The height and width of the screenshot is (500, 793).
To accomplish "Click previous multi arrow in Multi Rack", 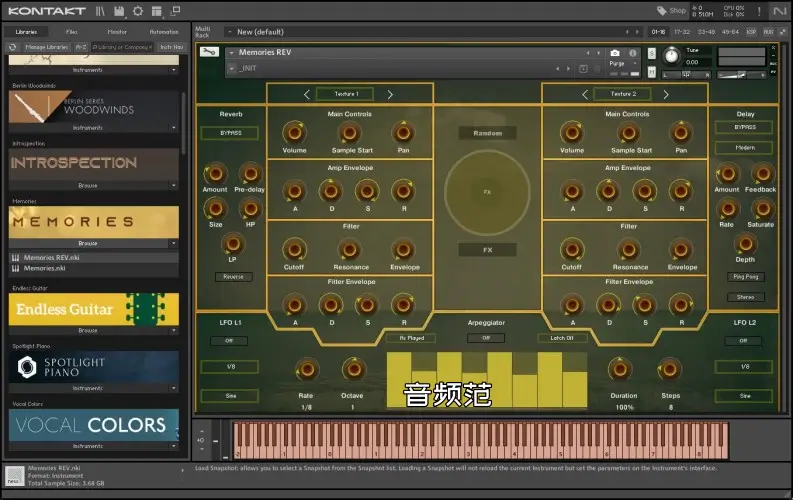I will (627, 32).
